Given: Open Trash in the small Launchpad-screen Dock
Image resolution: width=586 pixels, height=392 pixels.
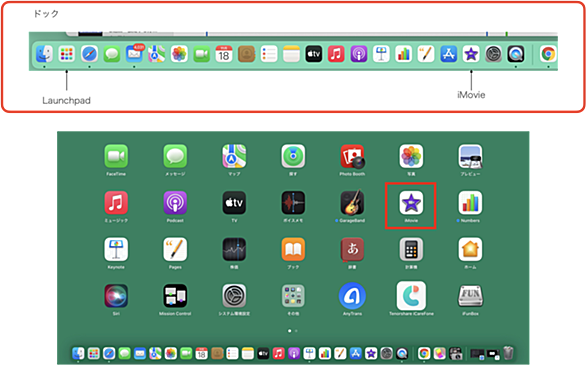Looking at the screenshot, I should click(509, 353).
